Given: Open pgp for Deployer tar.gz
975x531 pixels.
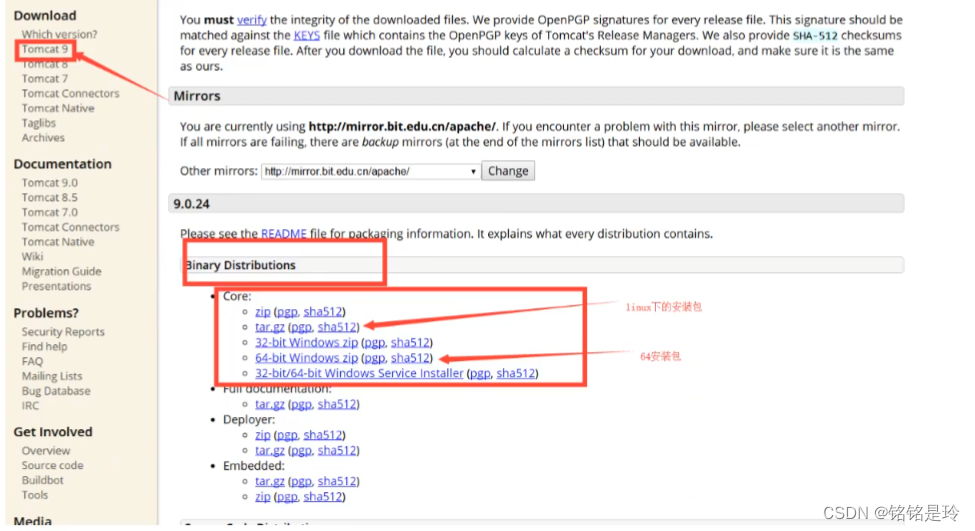Looking at the screenshot, I should pos(301,450).
